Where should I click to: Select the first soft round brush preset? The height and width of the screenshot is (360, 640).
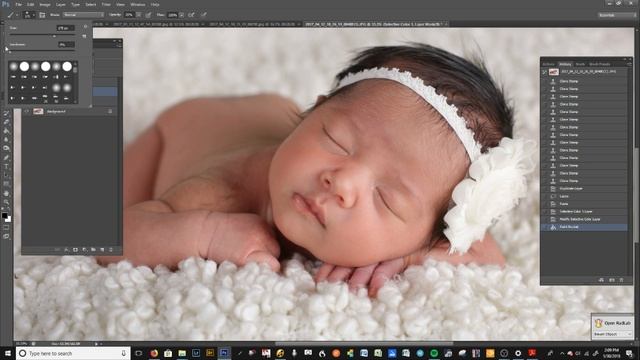coord(13,66)
